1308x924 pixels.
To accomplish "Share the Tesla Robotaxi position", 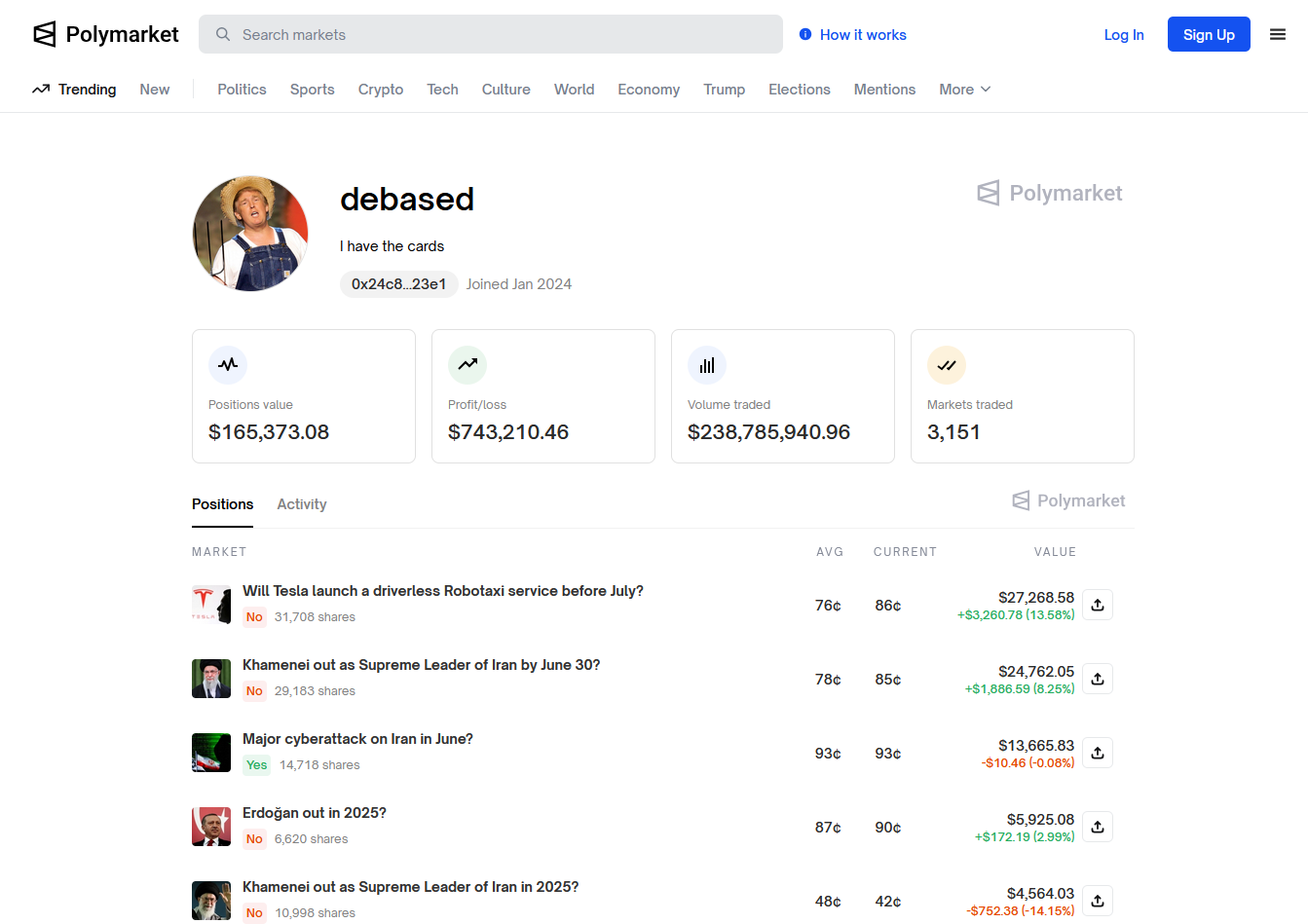I will click(x=1098, y=605).
